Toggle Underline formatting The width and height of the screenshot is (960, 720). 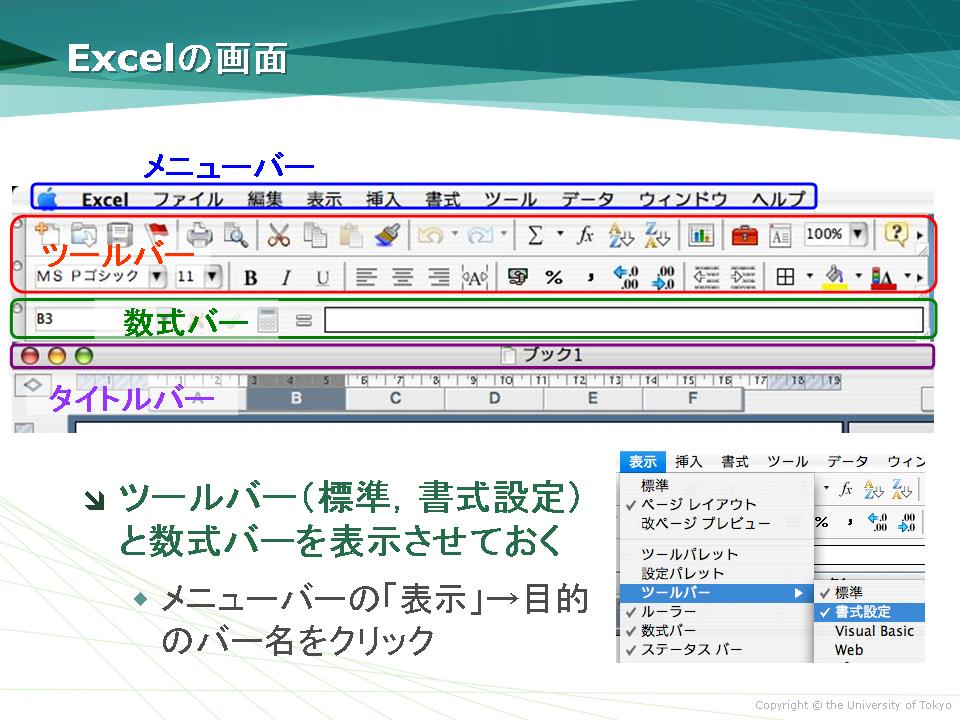tap(323, 279)
